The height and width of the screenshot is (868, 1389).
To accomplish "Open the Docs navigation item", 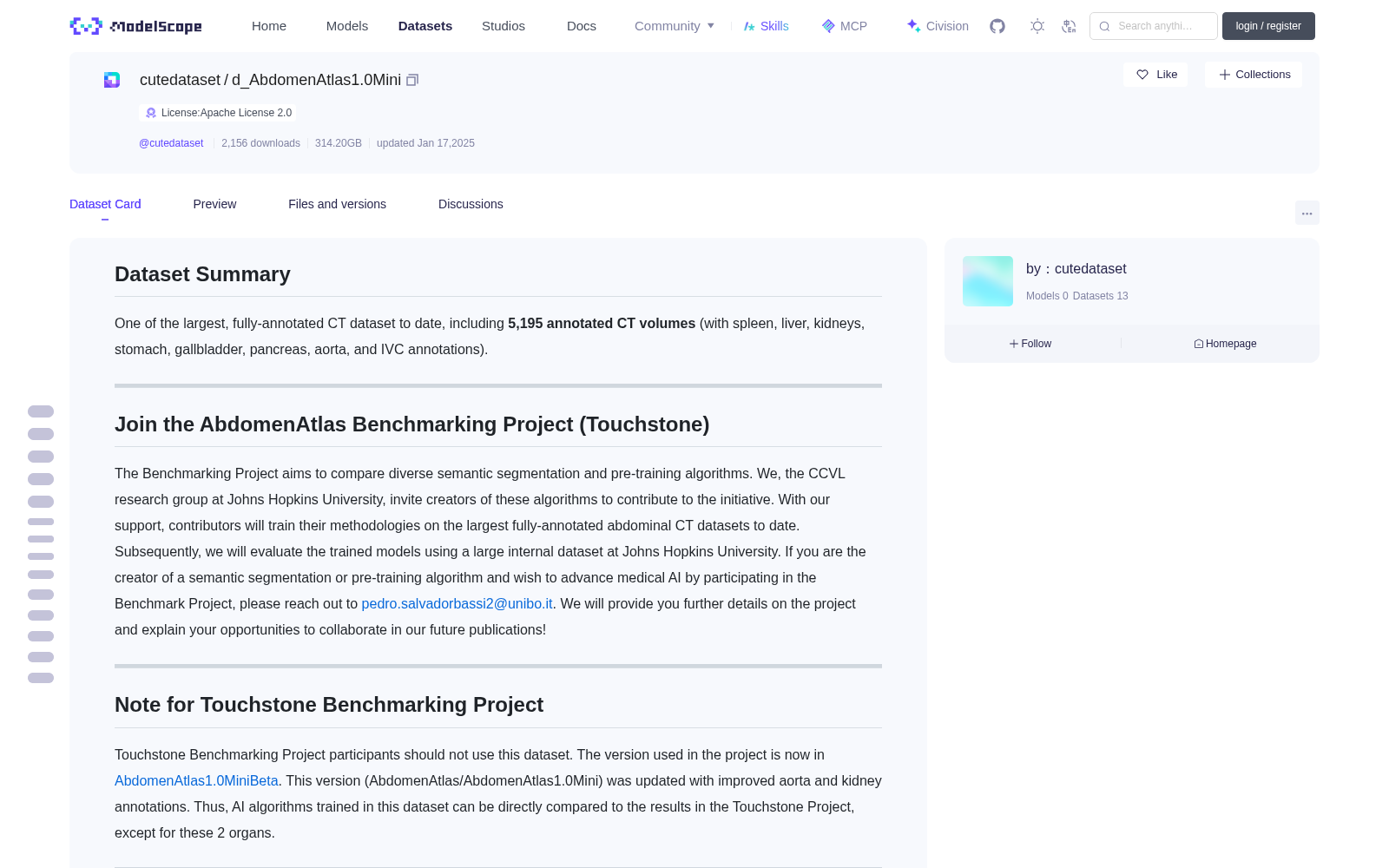I will tap(582, 26).
